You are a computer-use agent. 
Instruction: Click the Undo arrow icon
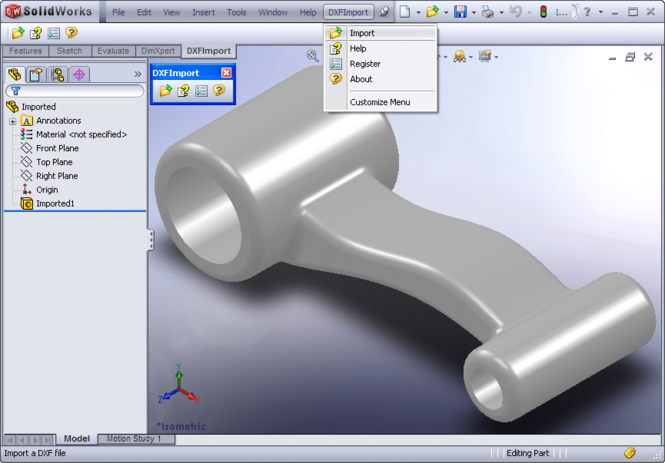point(516,12)
